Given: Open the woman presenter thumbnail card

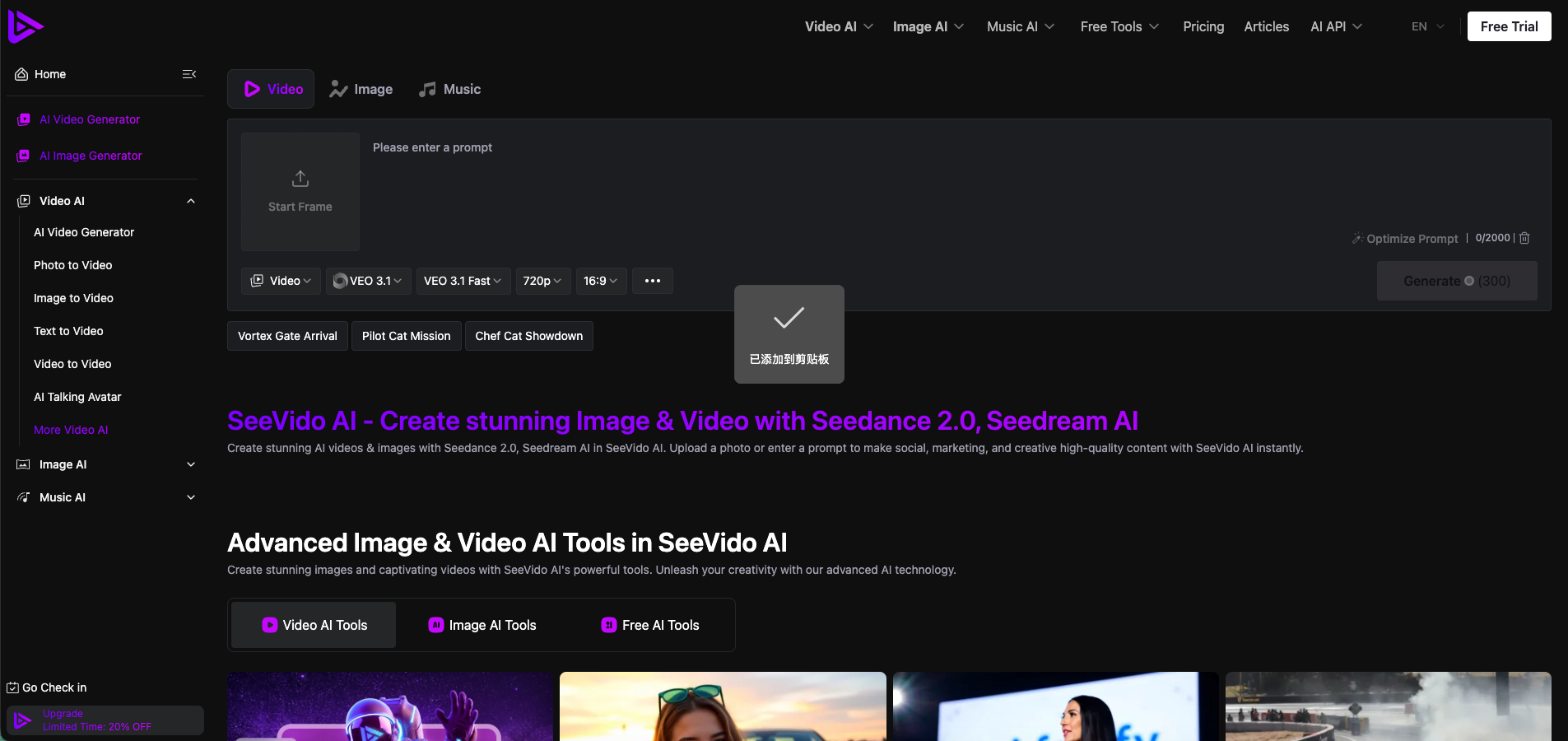Looking at the screenshot, I should click(x=1056, y=706).
